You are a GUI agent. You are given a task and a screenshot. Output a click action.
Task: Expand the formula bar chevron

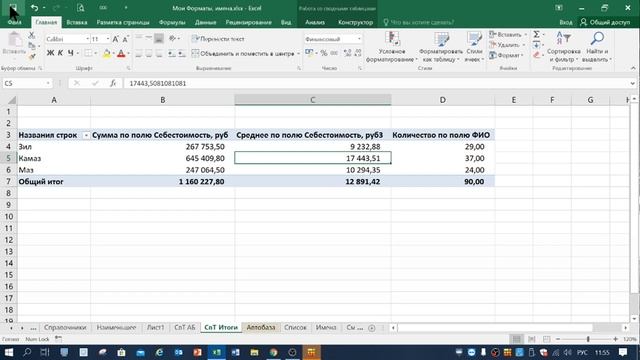[x=632, y=83]
